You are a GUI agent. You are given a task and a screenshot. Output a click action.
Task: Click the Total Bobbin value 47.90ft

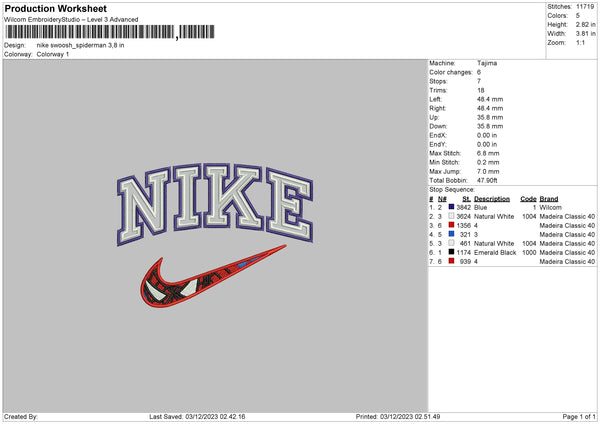tap(487, 180)
